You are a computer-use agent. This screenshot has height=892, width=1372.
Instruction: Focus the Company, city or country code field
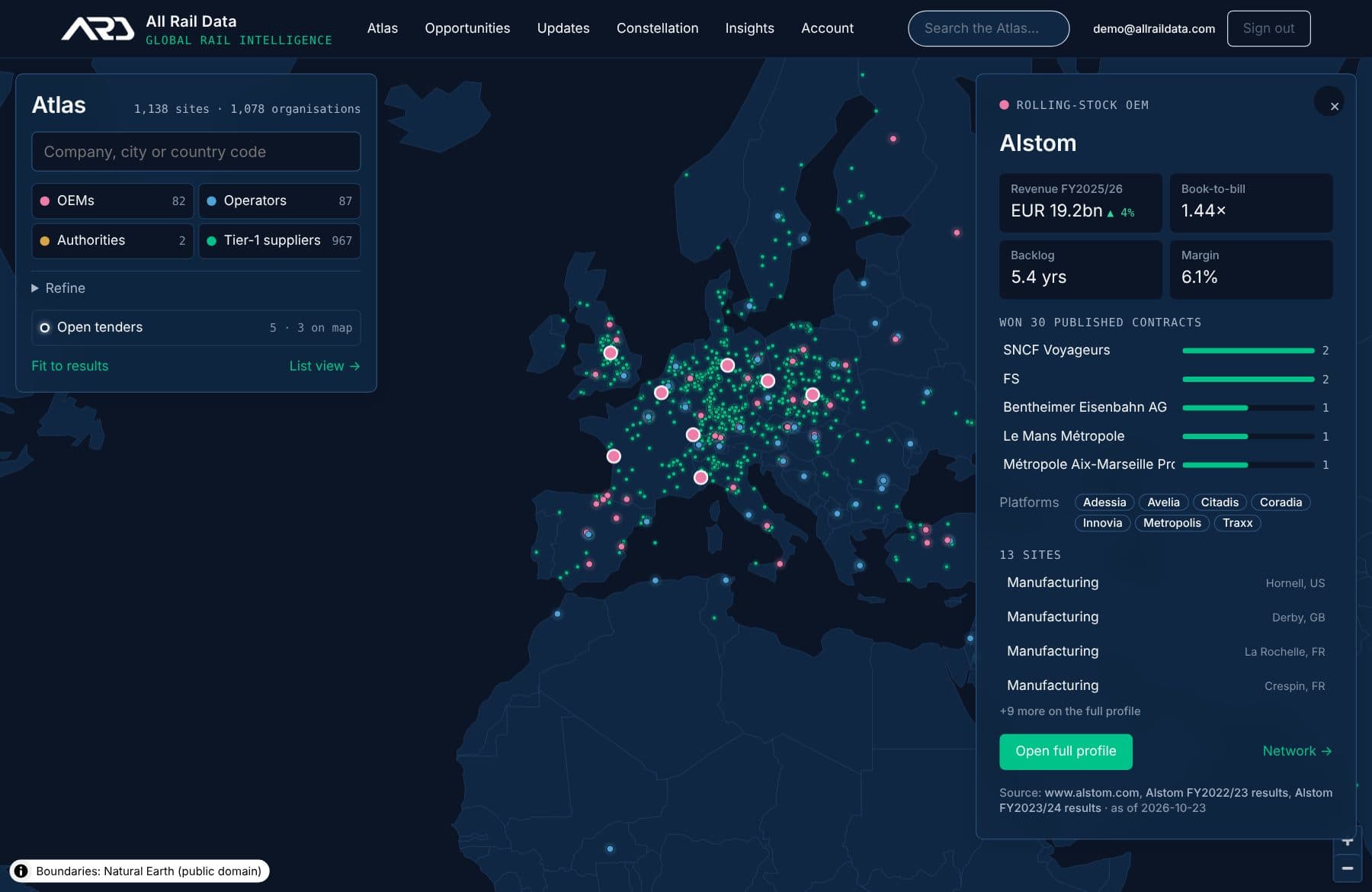tap(196, 152)
